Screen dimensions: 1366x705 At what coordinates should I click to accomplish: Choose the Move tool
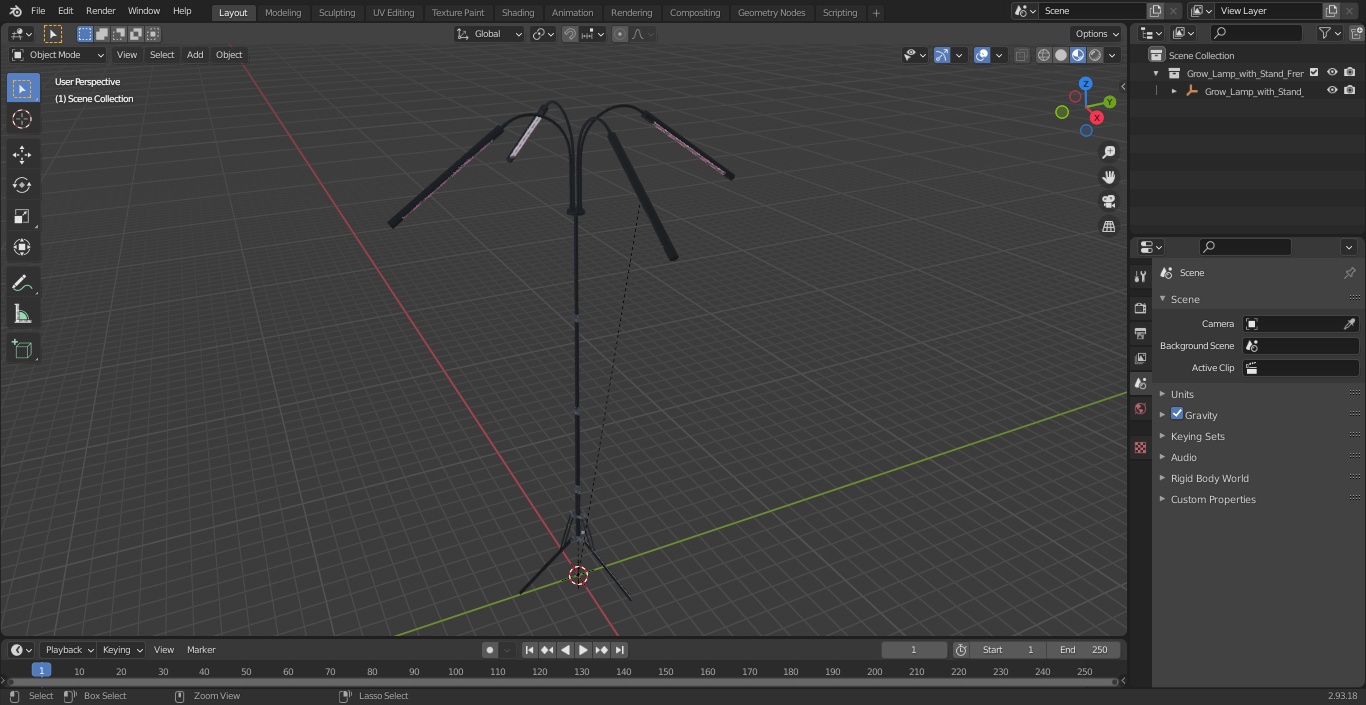[22, 154]
